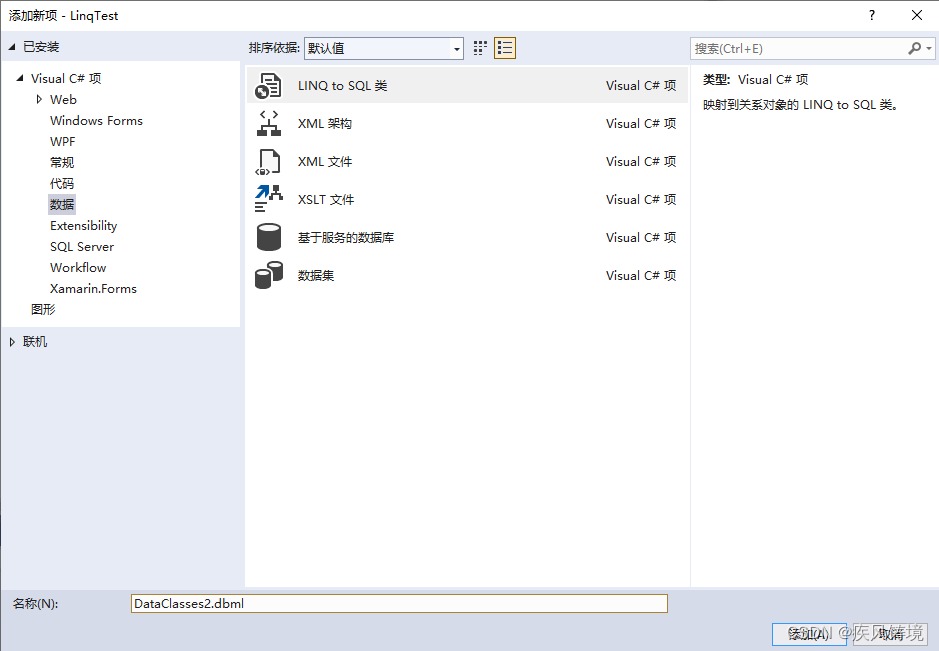Open the dialog help with the ? button
Viewport: 939px width, 651px height.
pos(871,15)
